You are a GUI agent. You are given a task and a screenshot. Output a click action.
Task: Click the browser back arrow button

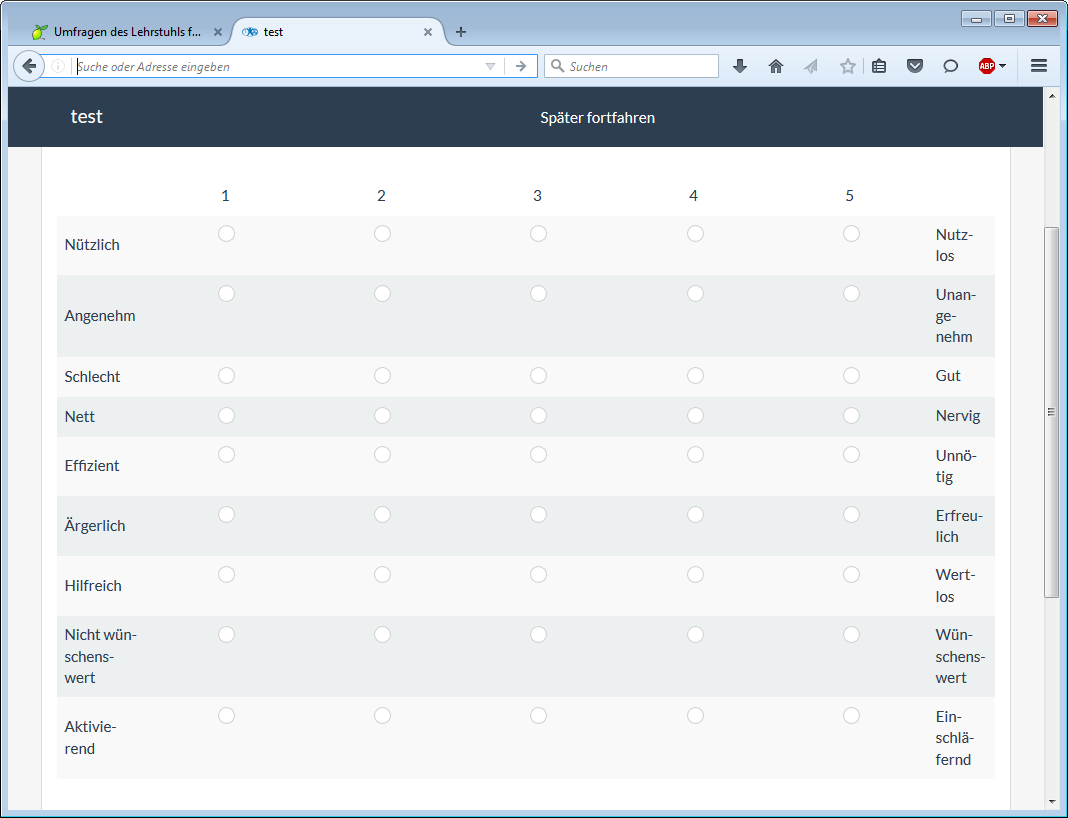(x=29, y=66)
